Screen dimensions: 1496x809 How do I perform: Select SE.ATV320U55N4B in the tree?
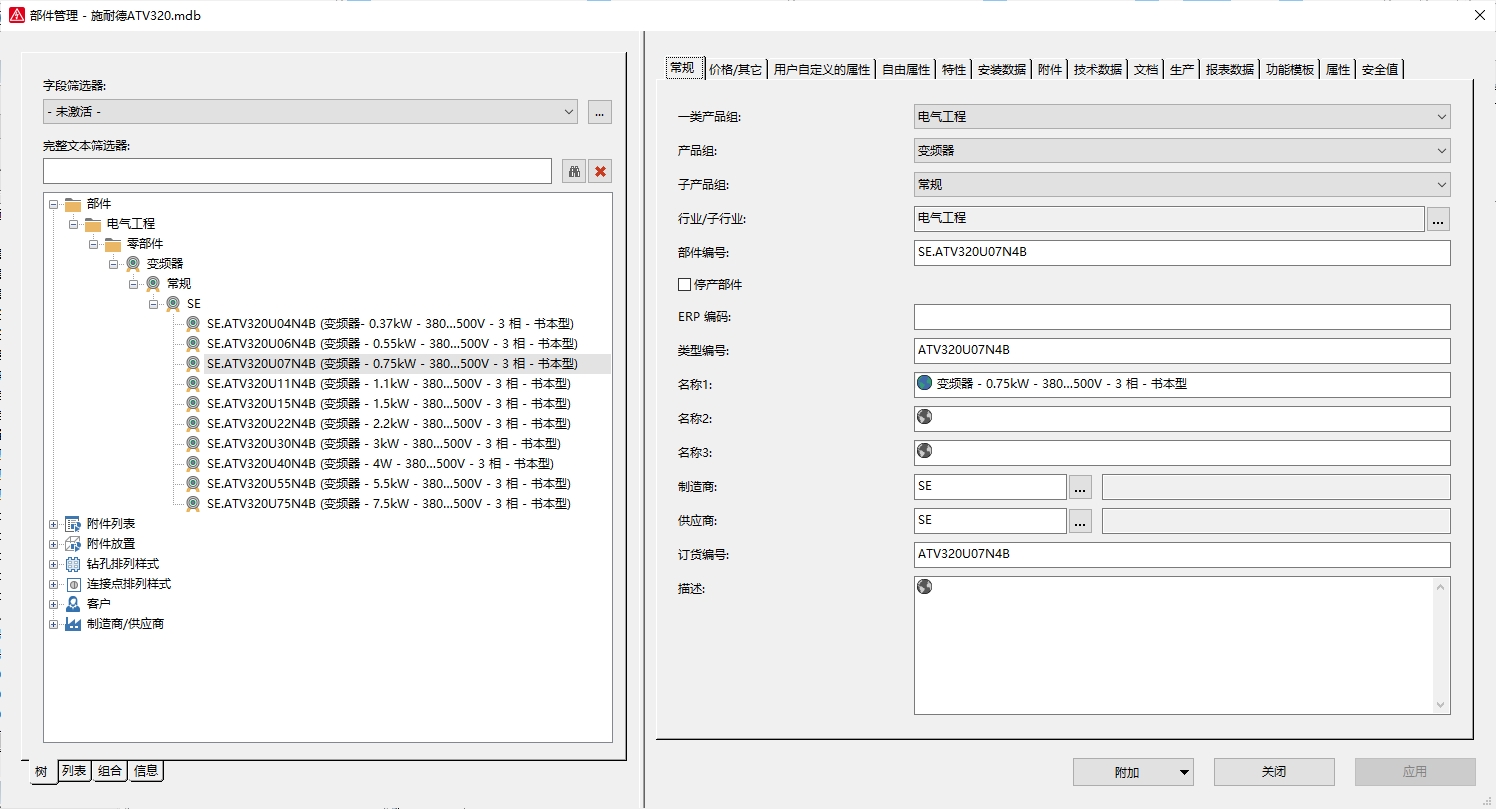[389, 484]
